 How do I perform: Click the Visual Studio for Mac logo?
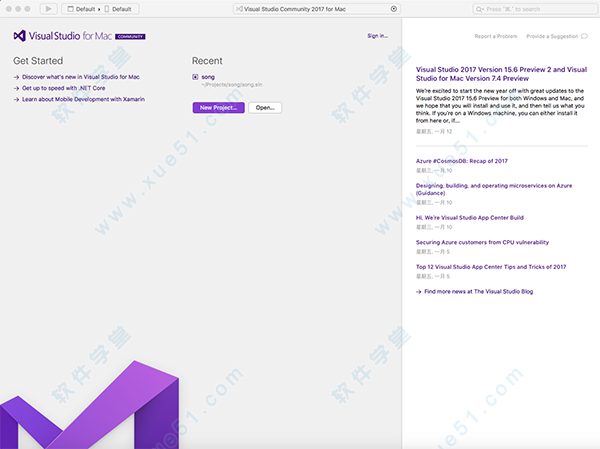click(x=79, y=36)
